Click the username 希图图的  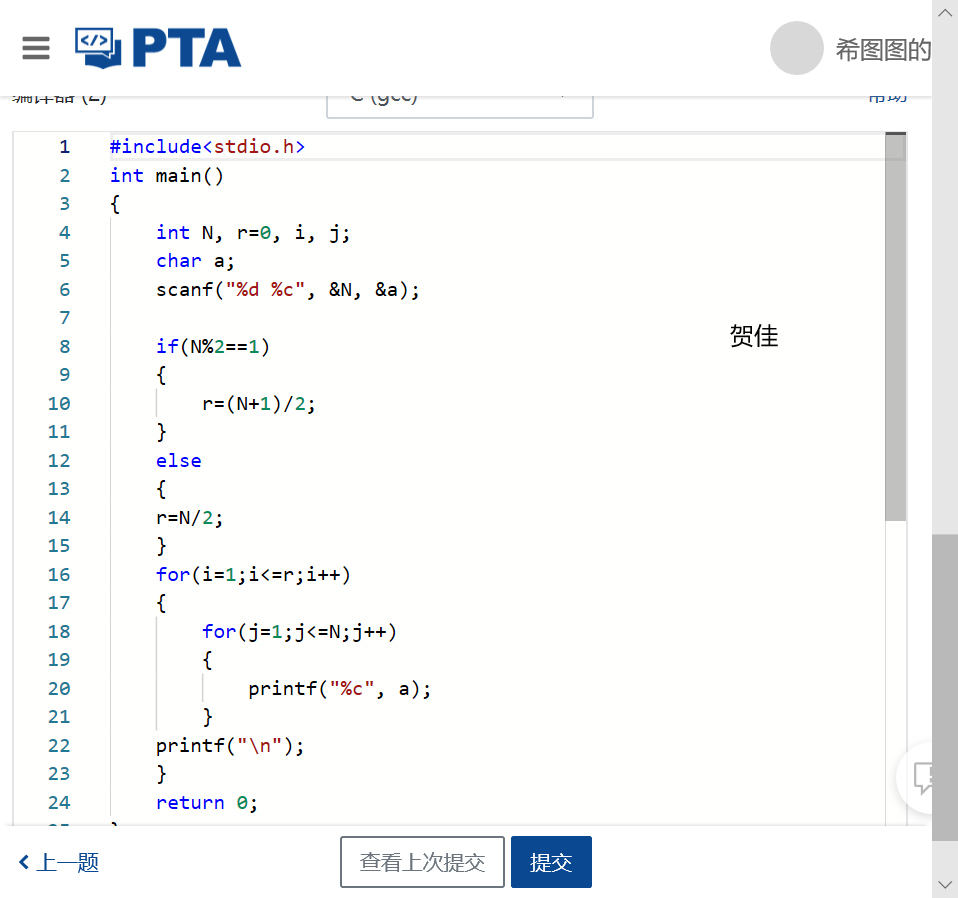click(x=883, y=50)
